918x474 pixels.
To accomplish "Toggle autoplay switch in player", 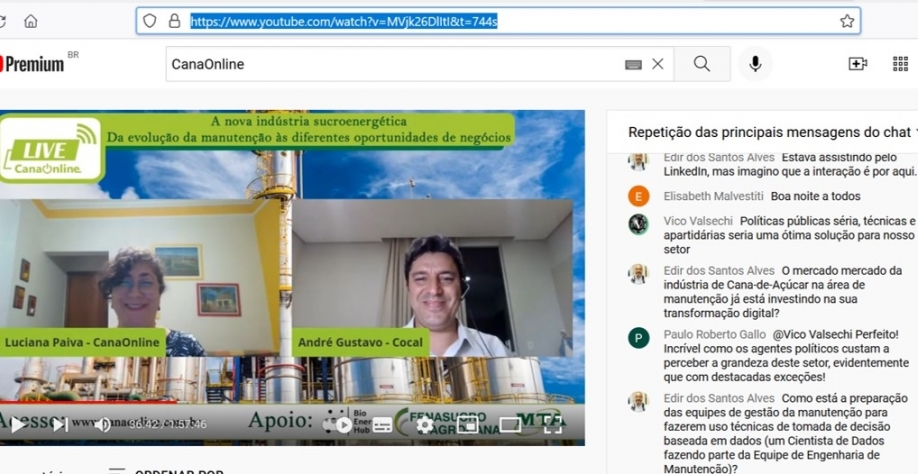I will pos(342,424).
